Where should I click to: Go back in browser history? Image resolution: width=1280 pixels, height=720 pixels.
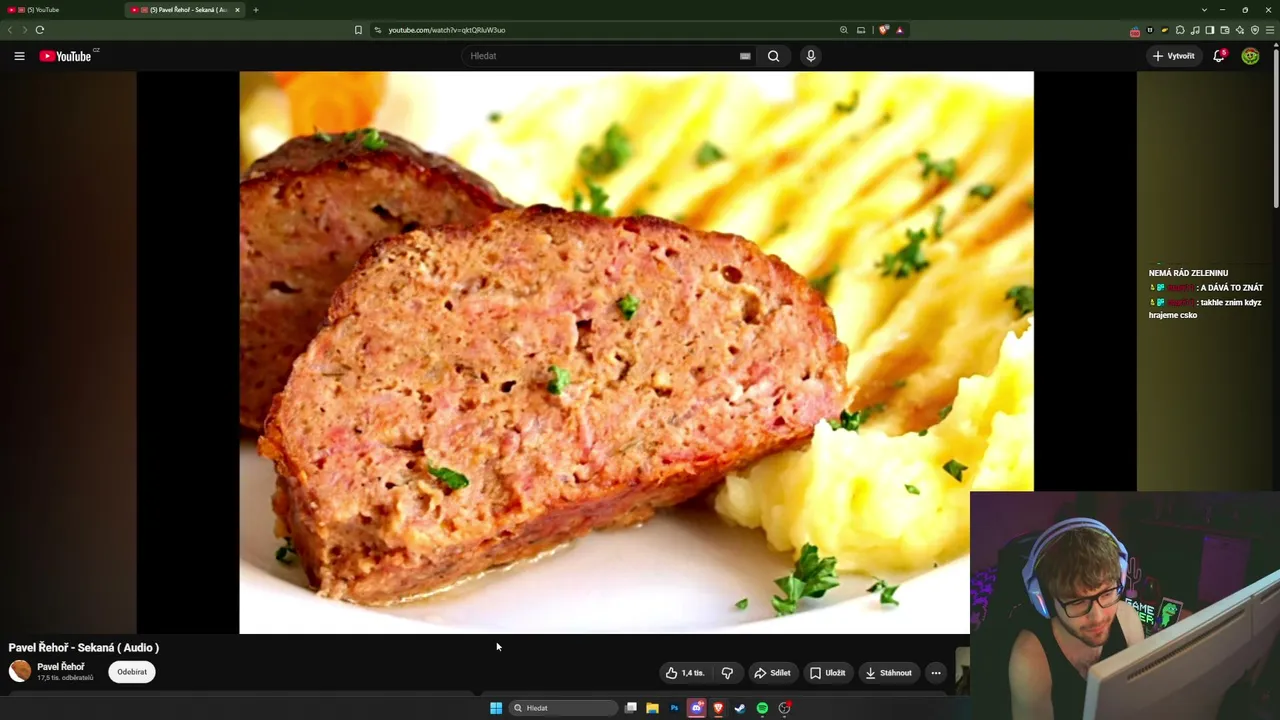click(x=10, y=30)
